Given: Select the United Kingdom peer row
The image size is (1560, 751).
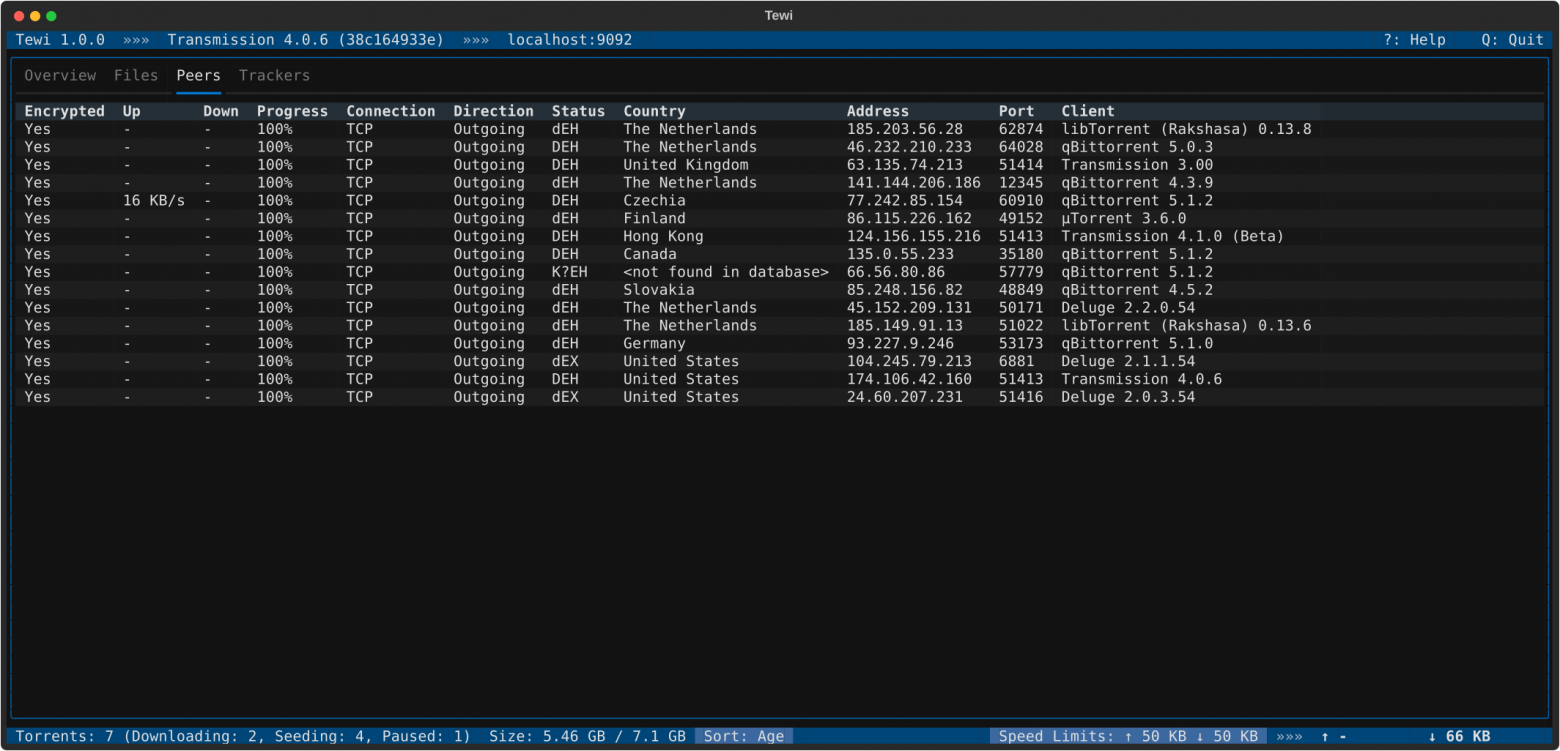Looking at the screenshot, I should click(x=780, y=165).
